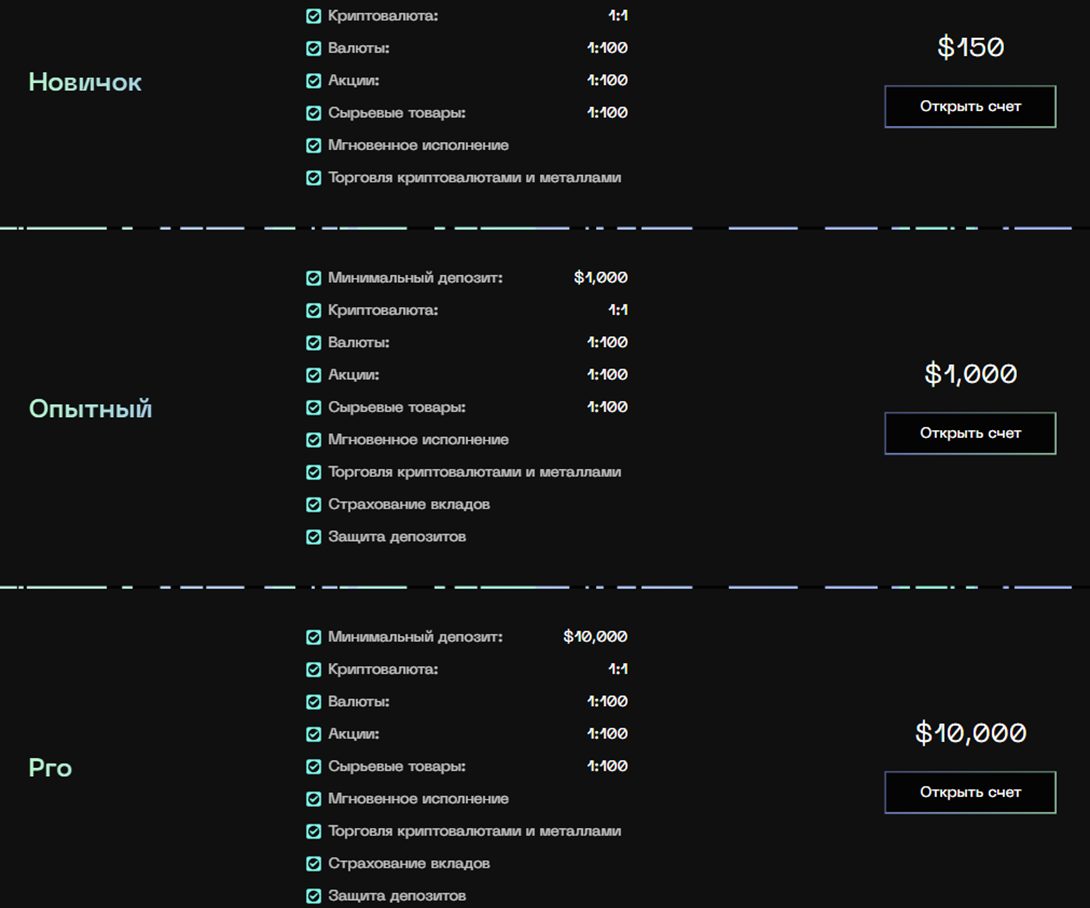Click checkmark icon beside Pro Мгновенное исполнение

(x=314, y=799)
